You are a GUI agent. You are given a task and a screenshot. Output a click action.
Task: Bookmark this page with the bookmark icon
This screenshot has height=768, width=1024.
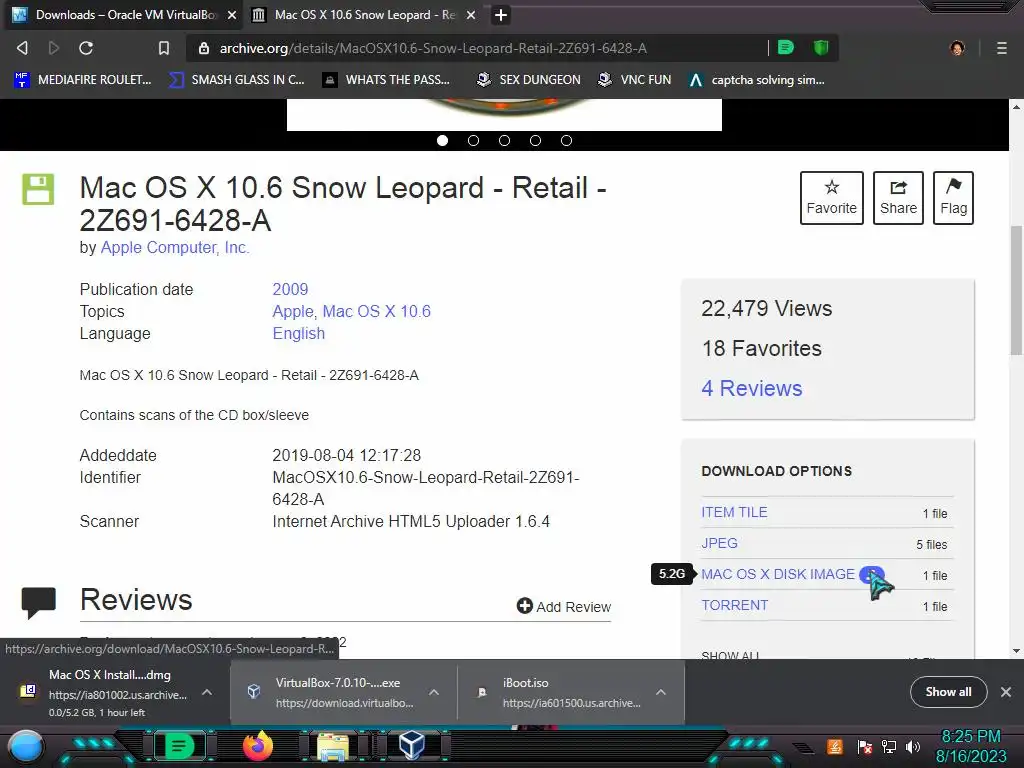pyautogui.click(x=163, y=48)
